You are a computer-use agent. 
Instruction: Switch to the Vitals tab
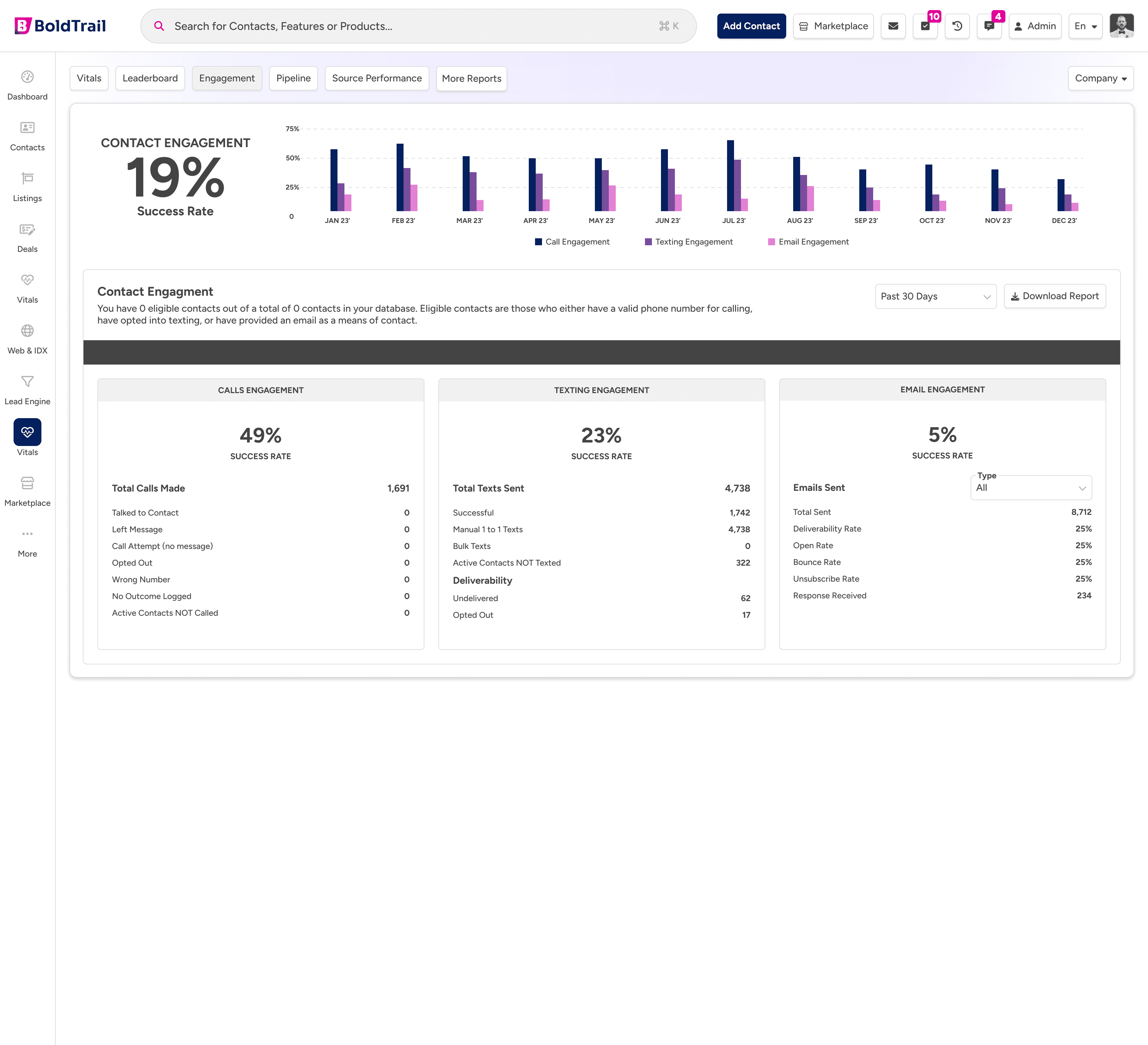(x=89, y=78)
